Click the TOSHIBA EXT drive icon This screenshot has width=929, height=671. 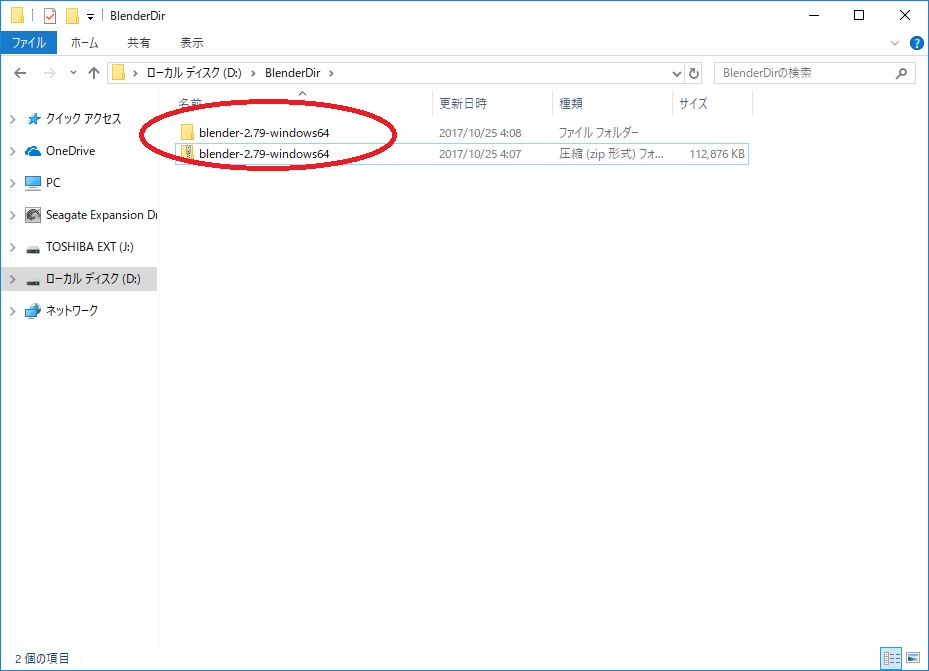tap(33, 249)
